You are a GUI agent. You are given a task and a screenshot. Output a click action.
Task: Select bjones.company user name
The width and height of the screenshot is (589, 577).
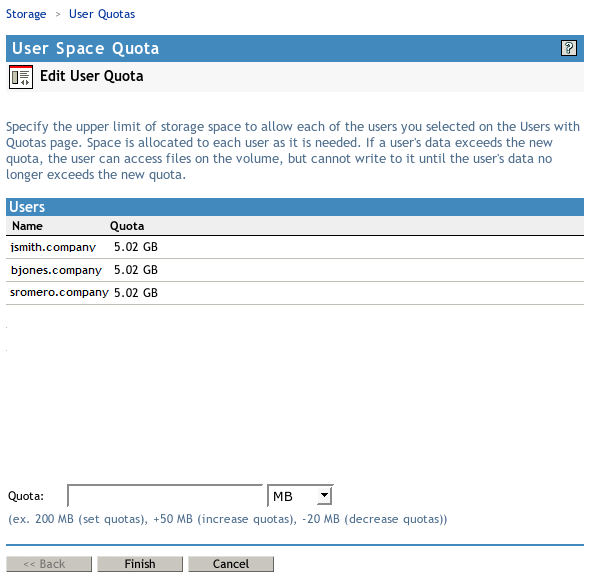(56, 270)
